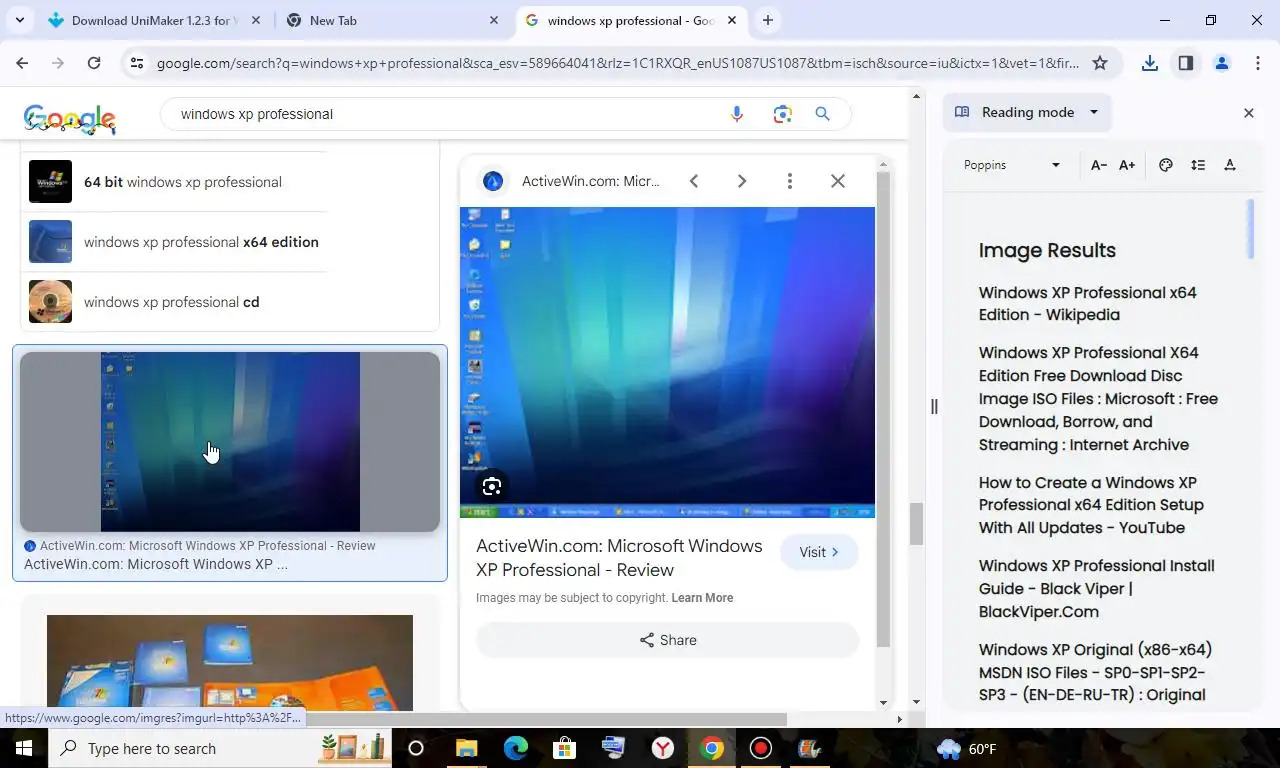
Task: Click Windows XP Professional Install Guide text
Action: [x=1096, y=589]
